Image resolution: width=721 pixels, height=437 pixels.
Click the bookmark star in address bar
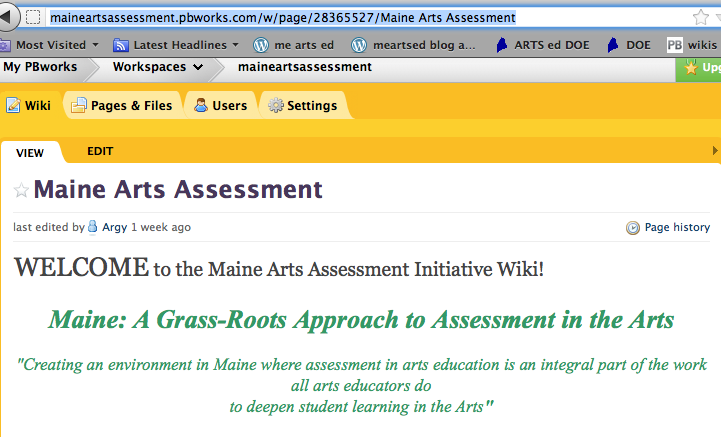click(700, 17)
